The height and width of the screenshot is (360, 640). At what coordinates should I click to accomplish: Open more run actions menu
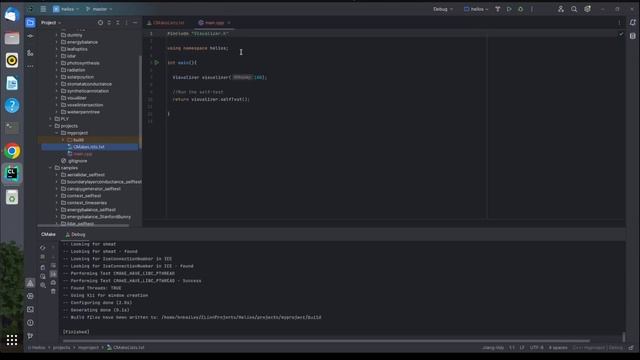pos(532,9)
